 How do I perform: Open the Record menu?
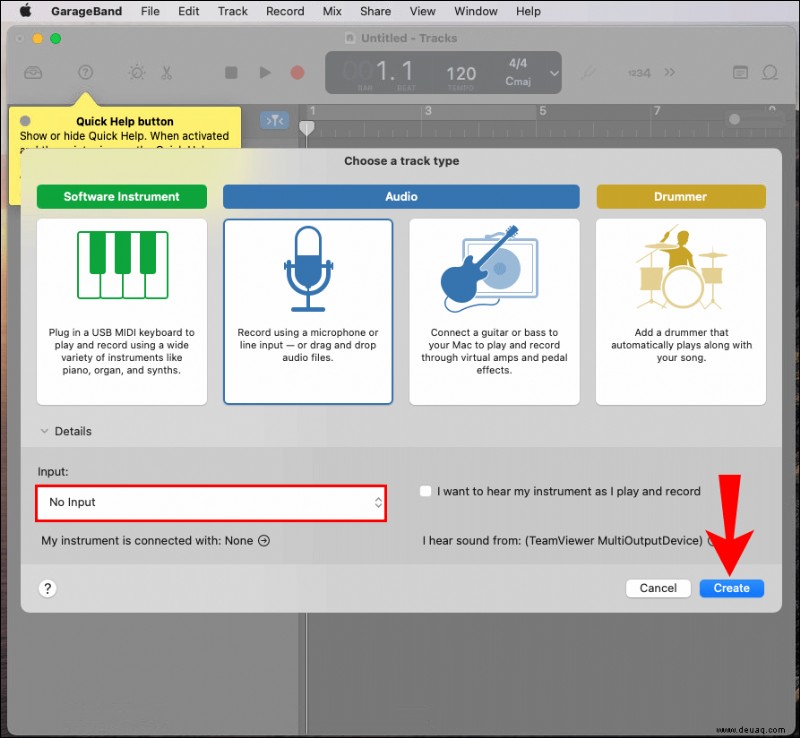click(x=285, y=11)
